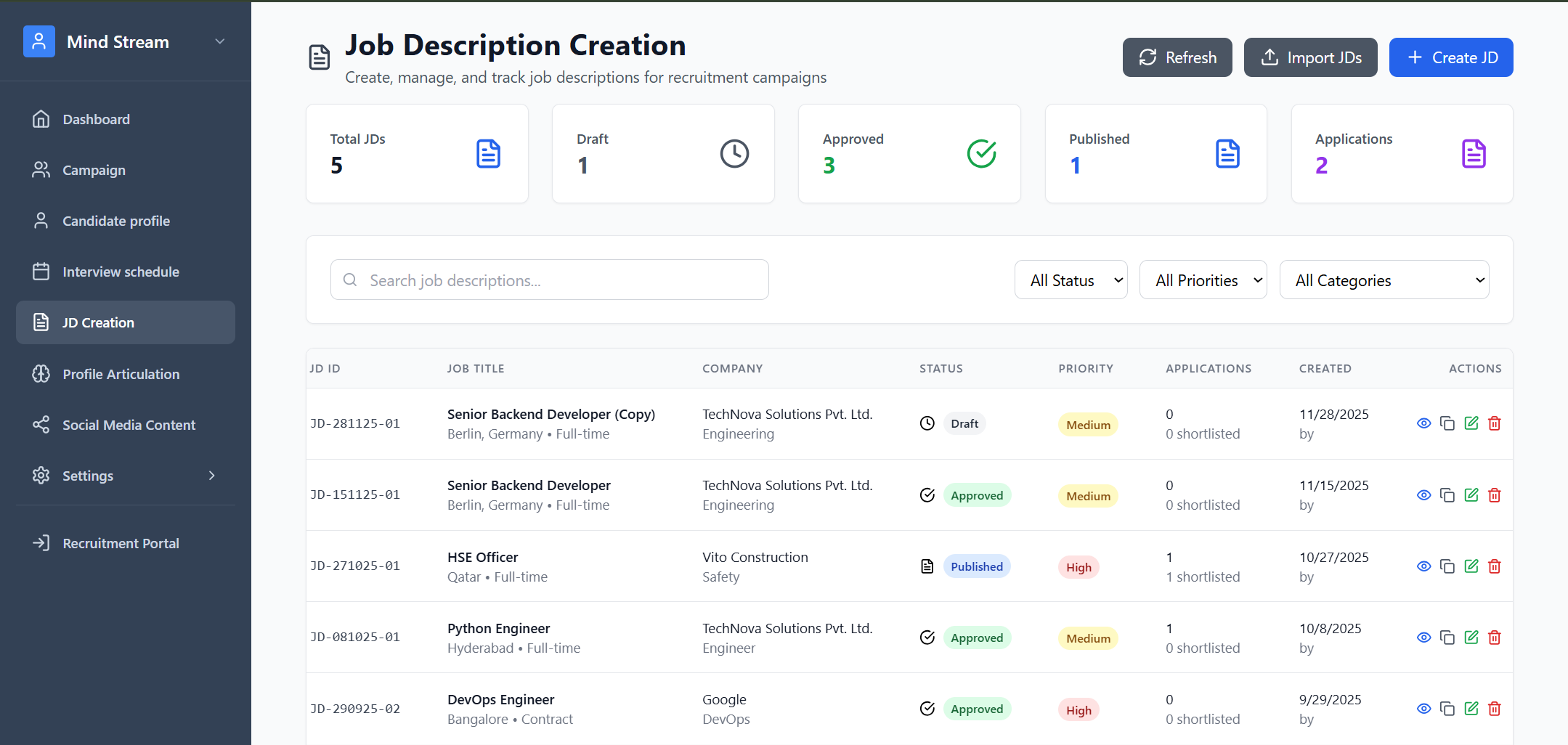Viewport: 1568px width, 745px height.
Task: Duplicate JD-151125-01 job description
Action: pyautogui.click(x=1447, y=495)
